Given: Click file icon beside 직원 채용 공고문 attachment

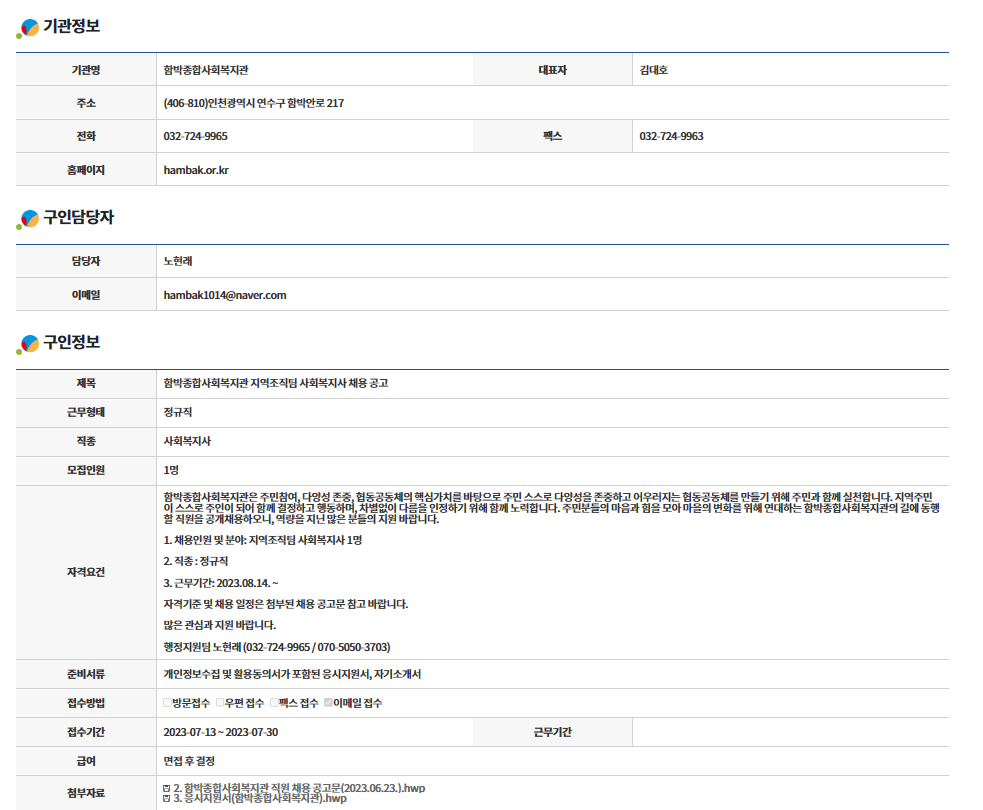Looking at the screenshot, I should (166, 789).
